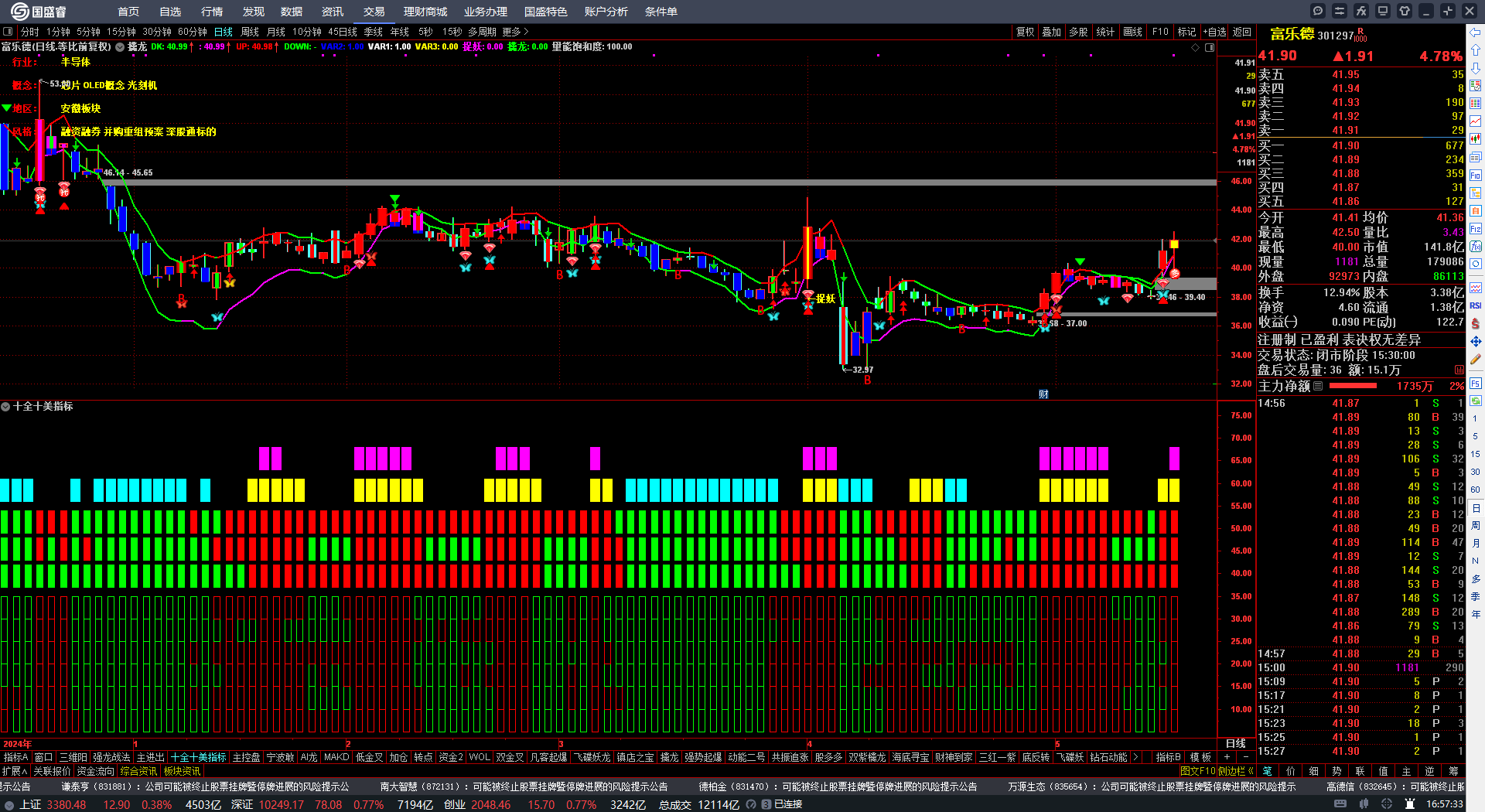Image resolution: width=1485 pixels, height=812 pixels.
Task: Toggle the circle button next to 日线等比前复权 title
Action: tap(120, 47)
